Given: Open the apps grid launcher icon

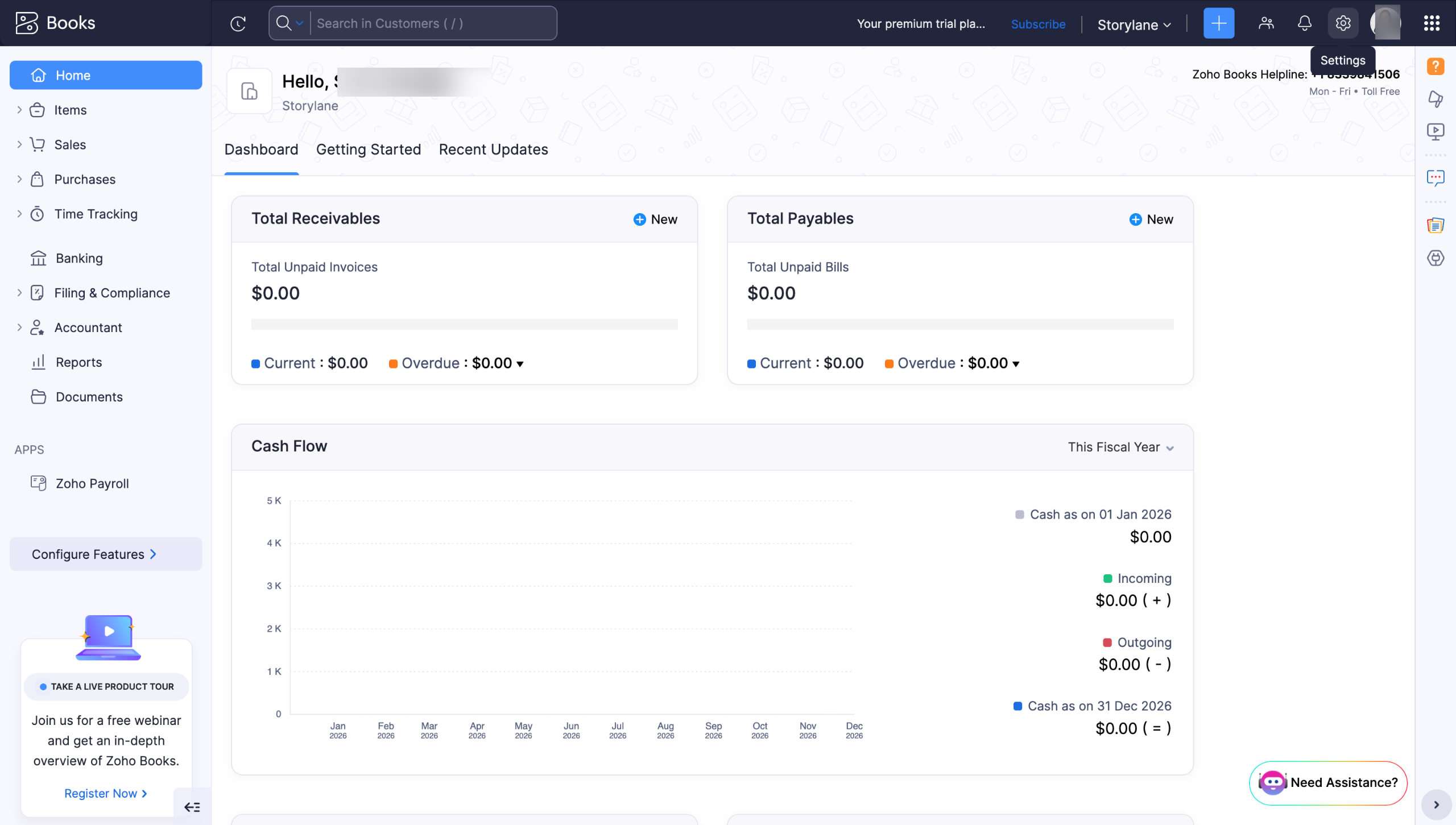Looking at the screenshot, I should point(1432,23).
